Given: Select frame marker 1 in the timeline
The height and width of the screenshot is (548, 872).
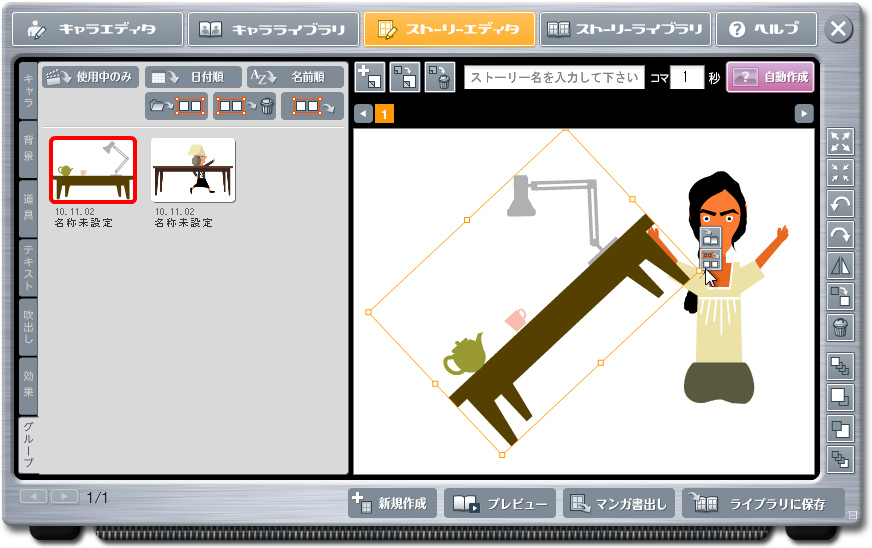Looking at the screenshot, I should [x=384, y=113].
